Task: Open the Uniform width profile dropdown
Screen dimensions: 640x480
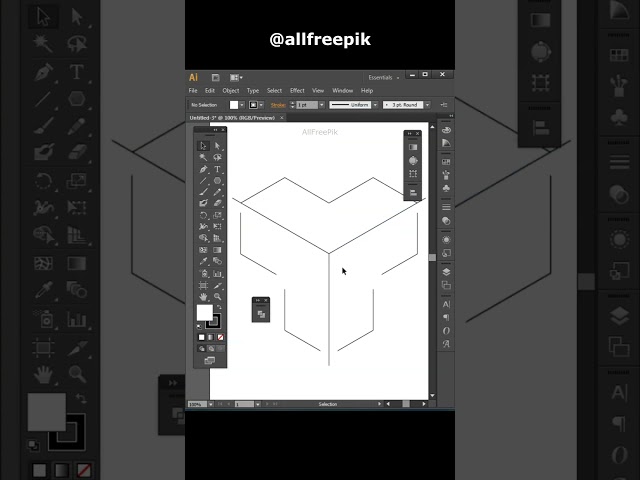Action: pyautogui.click(x=375, y=105)
